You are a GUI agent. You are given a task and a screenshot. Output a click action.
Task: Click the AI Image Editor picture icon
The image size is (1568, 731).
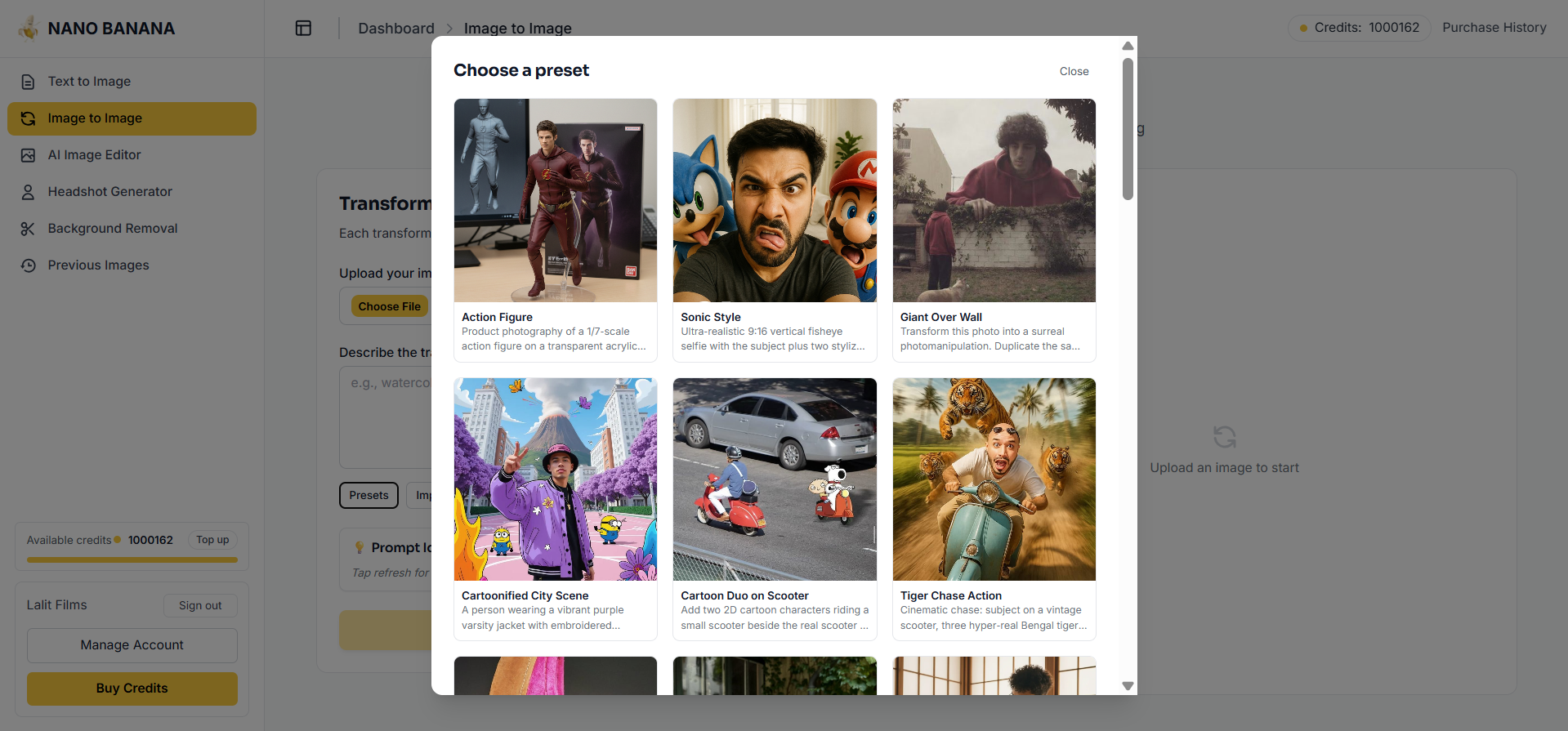28,155
